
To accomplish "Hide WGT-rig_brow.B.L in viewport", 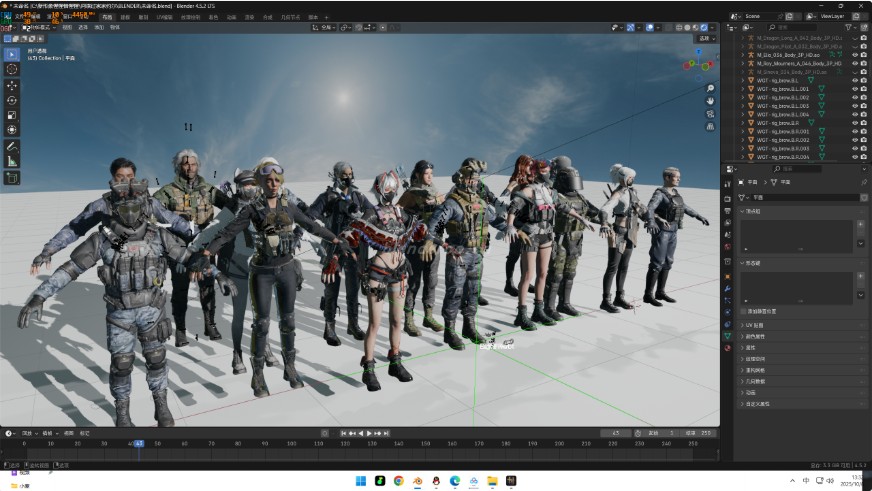I will (x=855, y=81).
